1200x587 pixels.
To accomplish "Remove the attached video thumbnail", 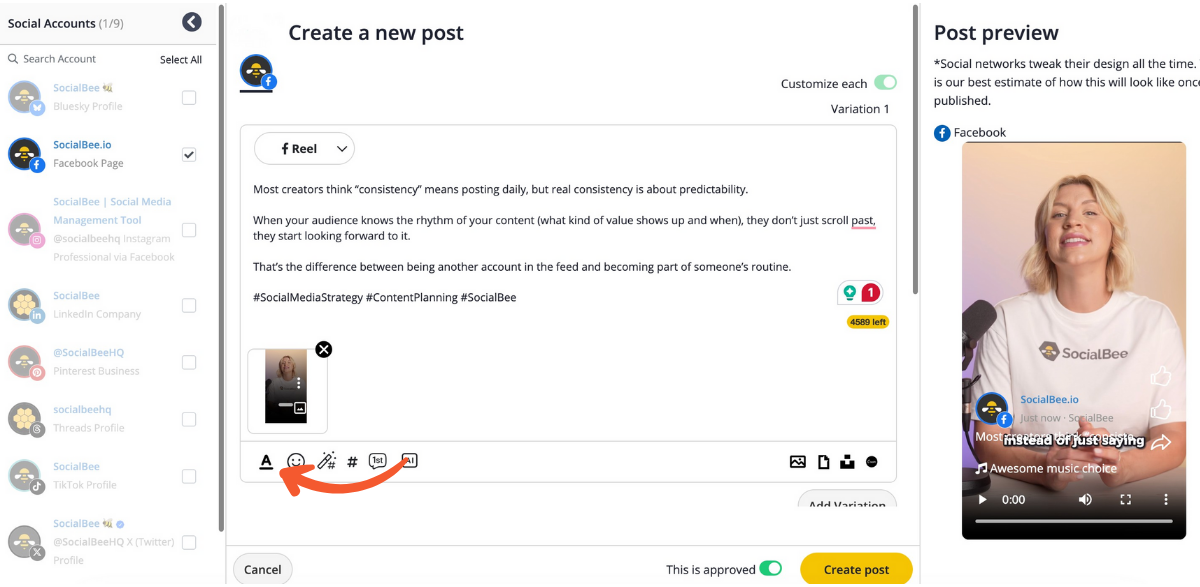I will click(x=323, y=349).
